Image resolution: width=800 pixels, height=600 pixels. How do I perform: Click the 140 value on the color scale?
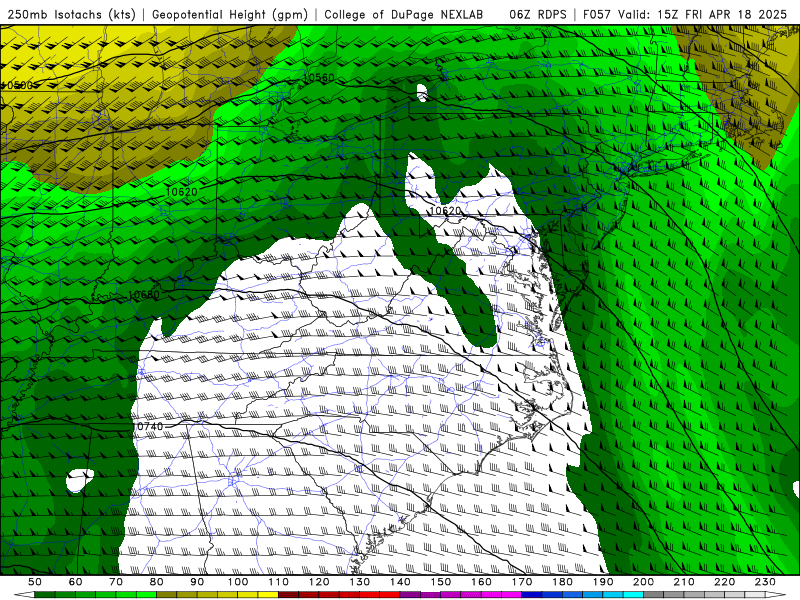401,582
